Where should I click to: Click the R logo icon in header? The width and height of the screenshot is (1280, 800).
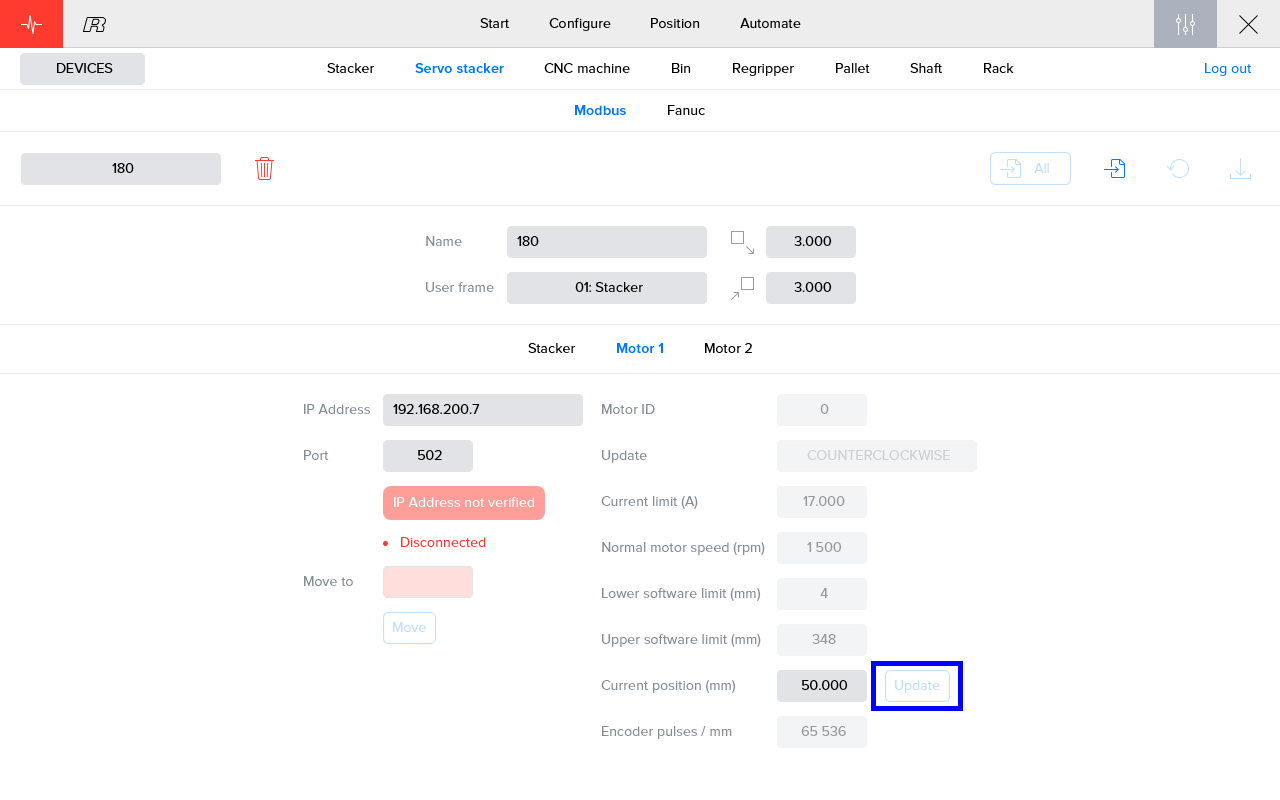(95, 24)
